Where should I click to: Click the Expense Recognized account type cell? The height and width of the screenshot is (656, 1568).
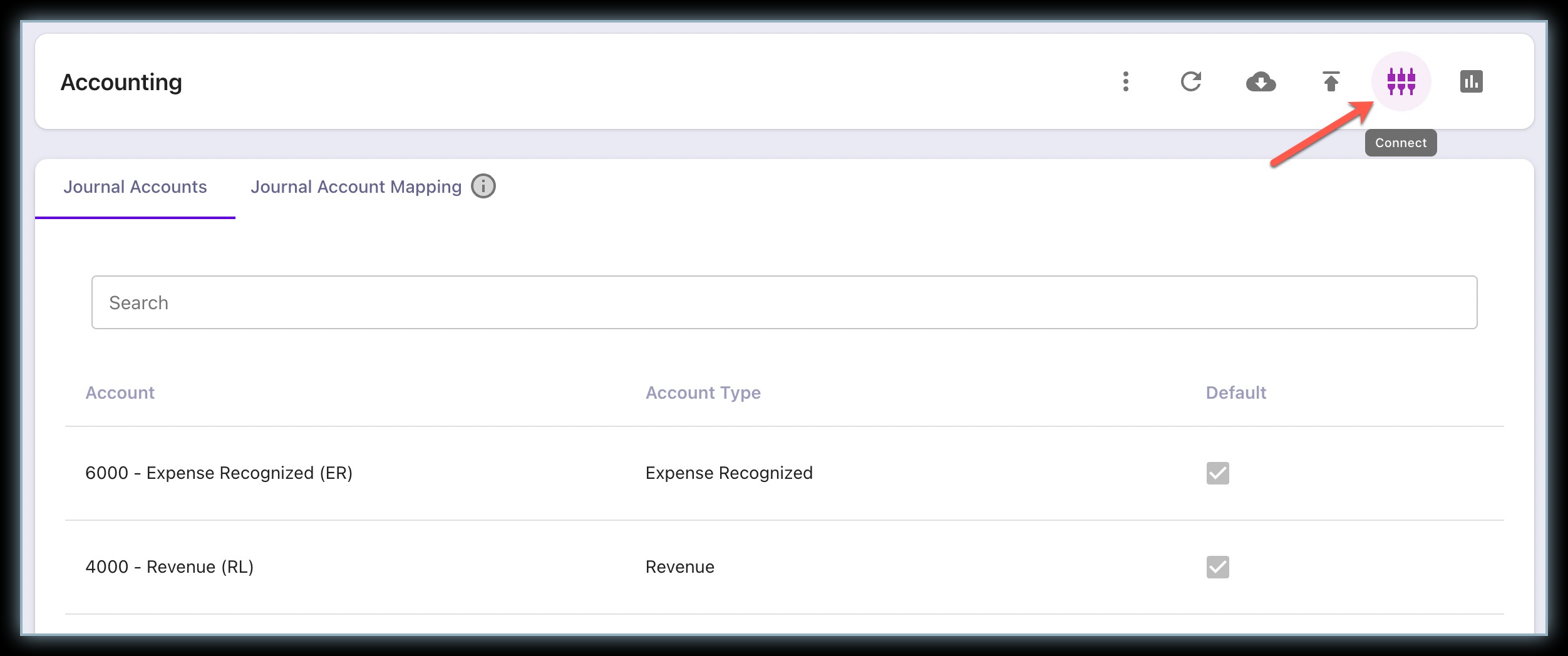click(x=729, y=473)
